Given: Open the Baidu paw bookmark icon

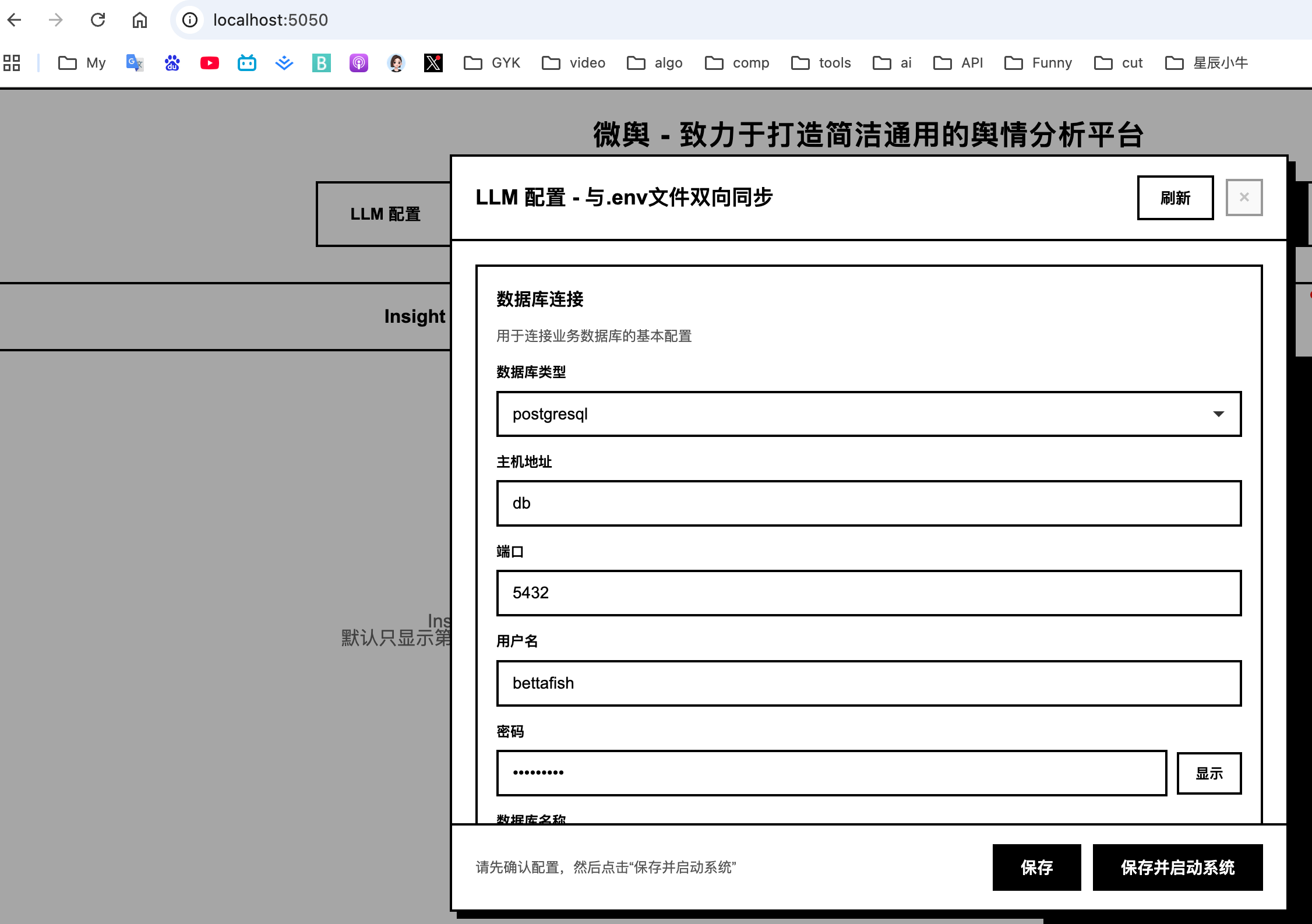Looking at the screenshot, I should click(172, 63).
